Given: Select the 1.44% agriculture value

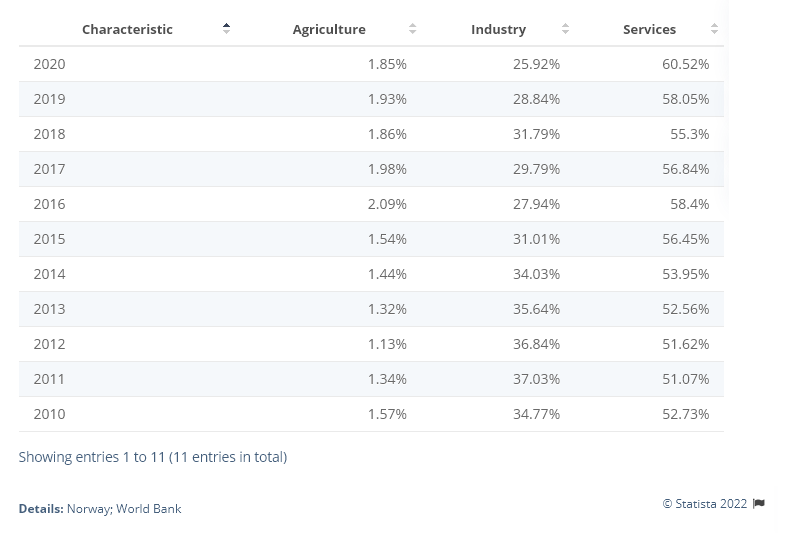Looking at the screenshot, I should click(387, 274).
